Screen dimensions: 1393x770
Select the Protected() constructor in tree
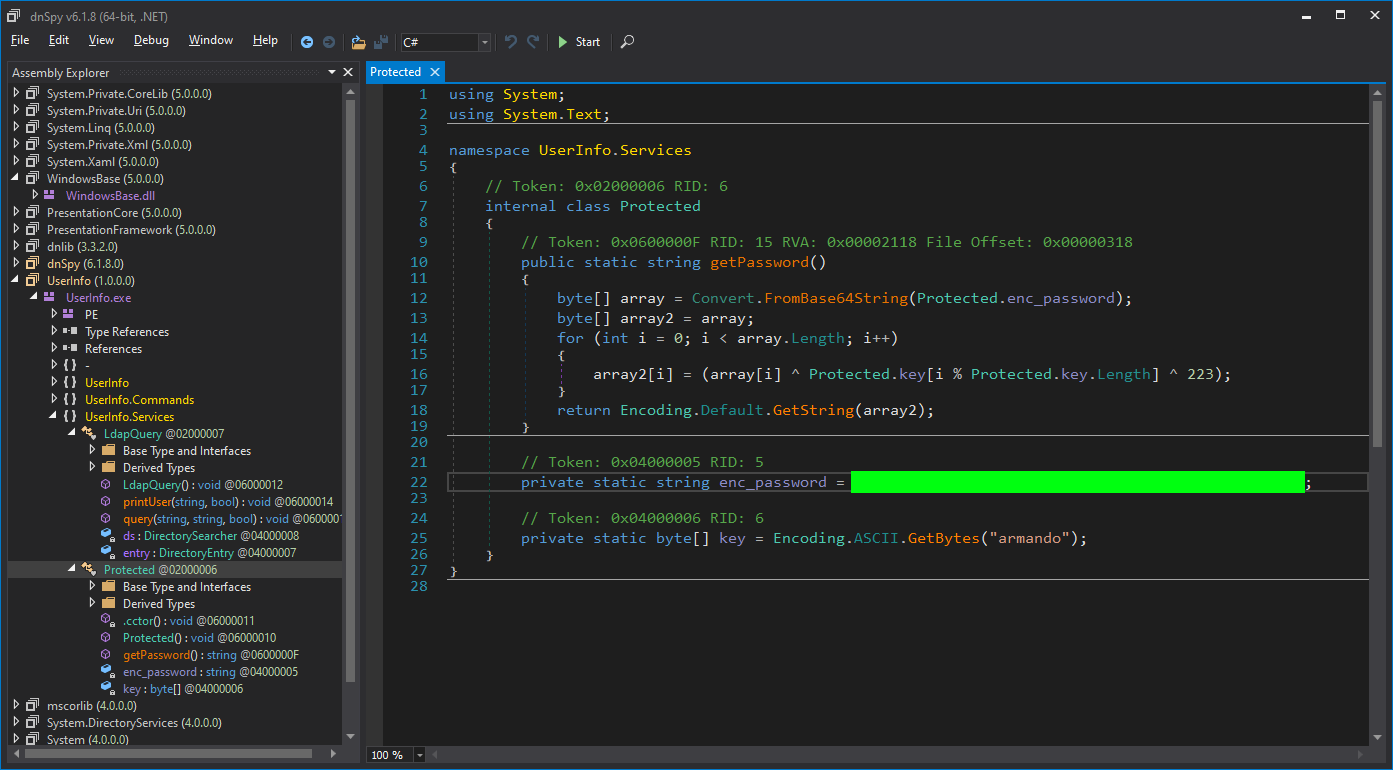pos(199,637)
